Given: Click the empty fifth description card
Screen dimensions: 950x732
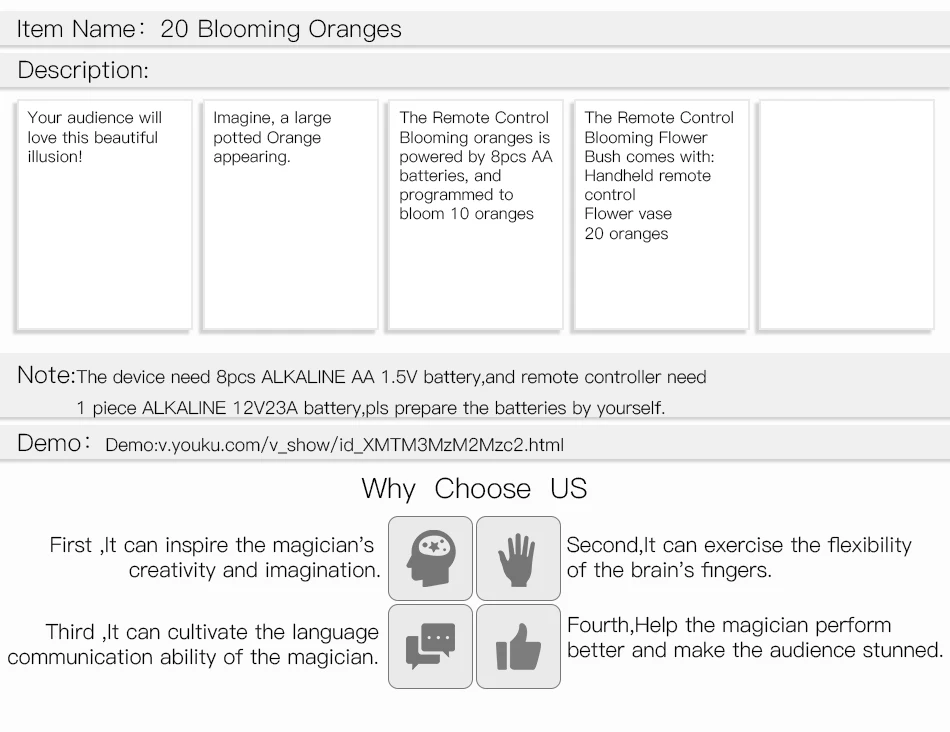Looking at the screenshot, I should click(846, 215).
